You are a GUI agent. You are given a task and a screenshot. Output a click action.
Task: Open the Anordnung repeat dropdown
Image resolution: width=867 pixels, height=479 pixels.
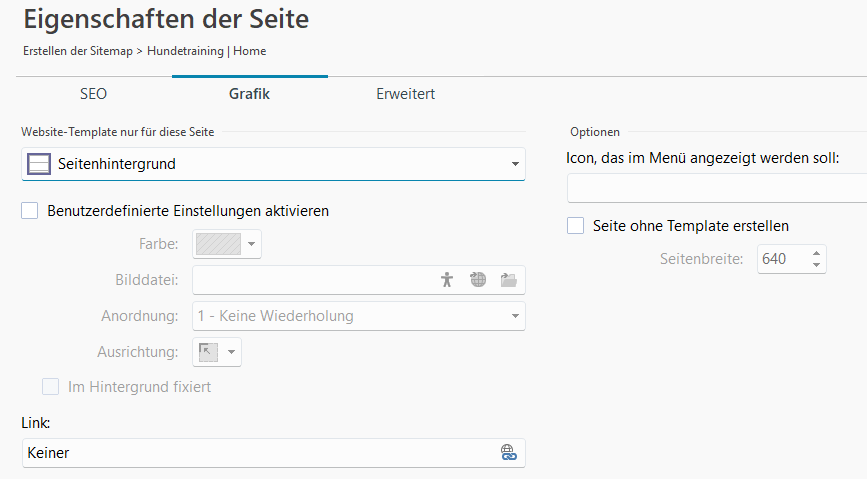tap(514, 317)
